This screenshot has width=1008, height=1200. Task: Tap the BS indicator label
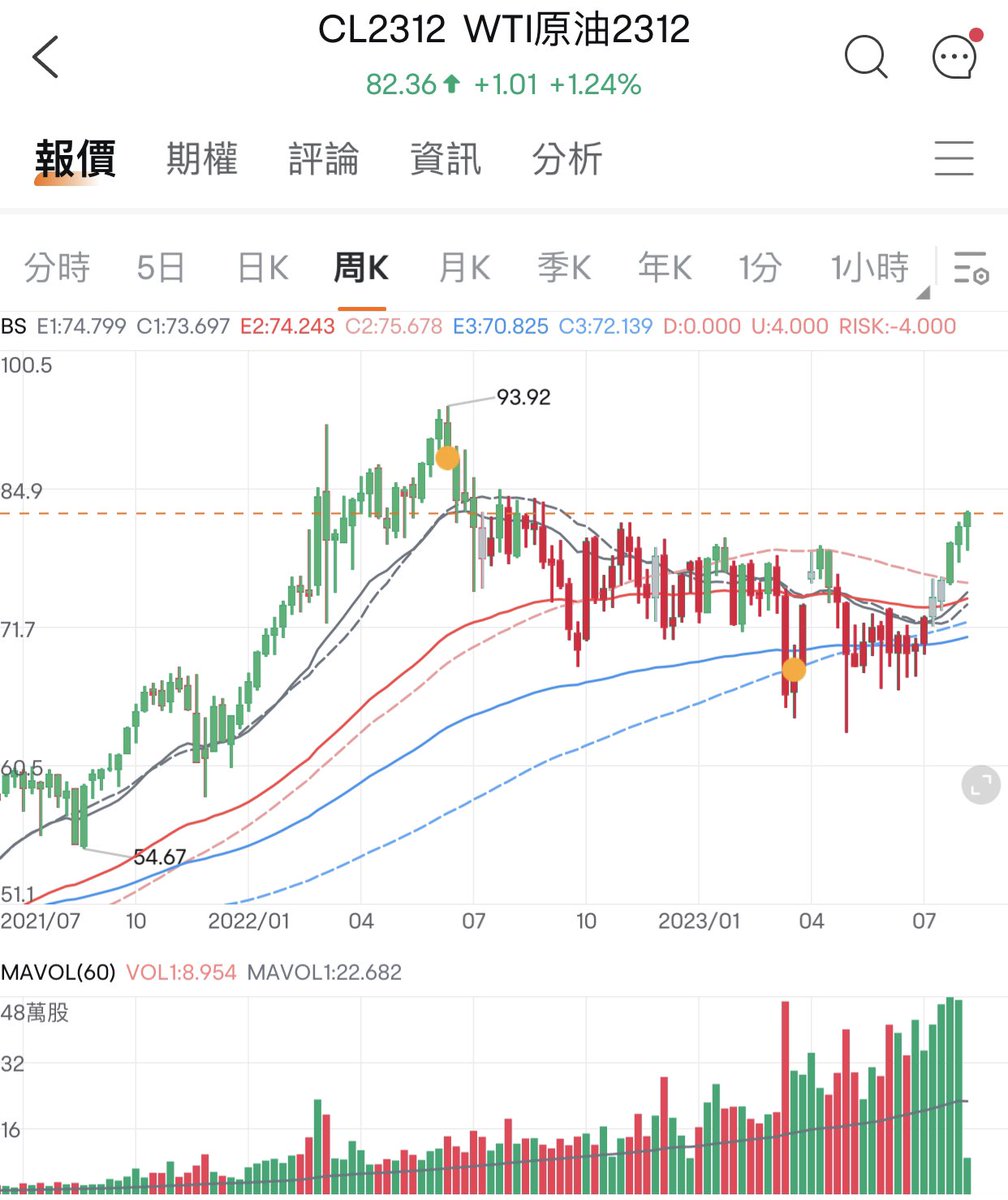click(x=13, y=326)
